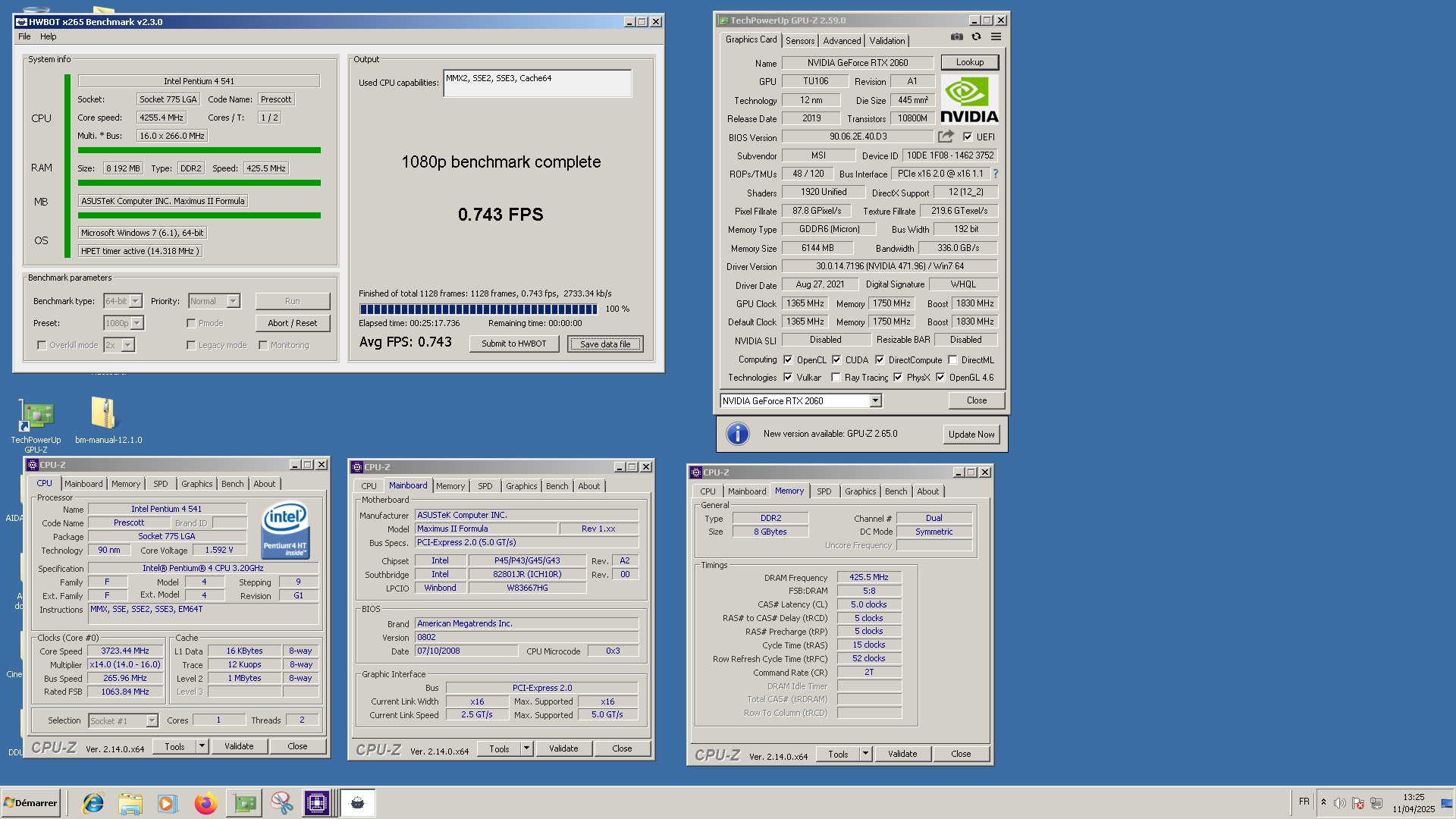The height and width of the screenshot is (819, 1456).
Task: Expand Tools dropdown arrow in CPU-Z CPU window
Action: (x=202, y=746)
